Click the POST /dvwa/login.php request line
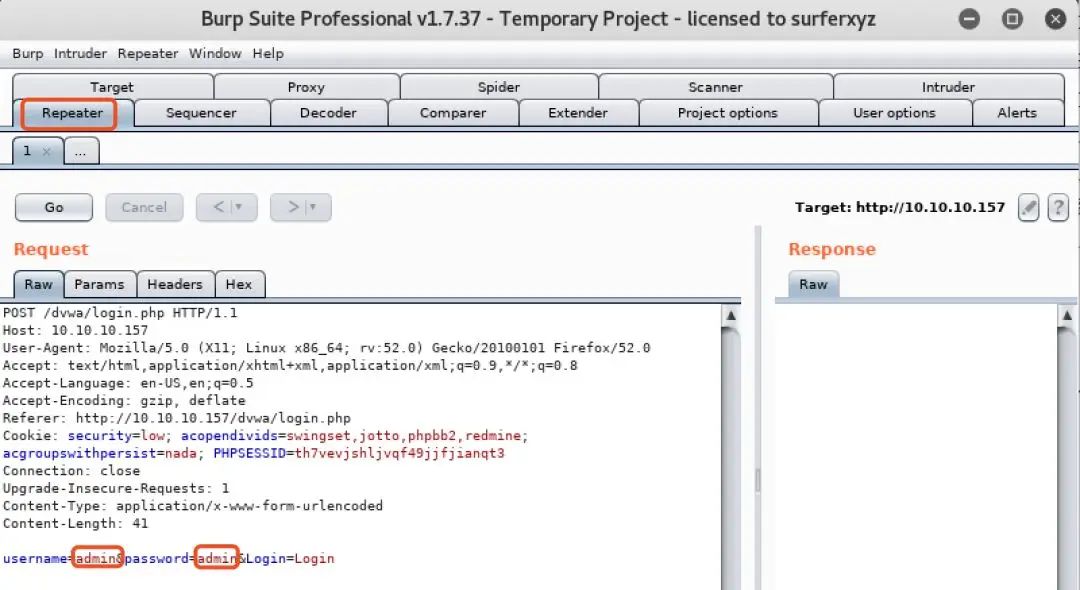The width and height of the screenshot is (1080, 590). tap(120, 313)
